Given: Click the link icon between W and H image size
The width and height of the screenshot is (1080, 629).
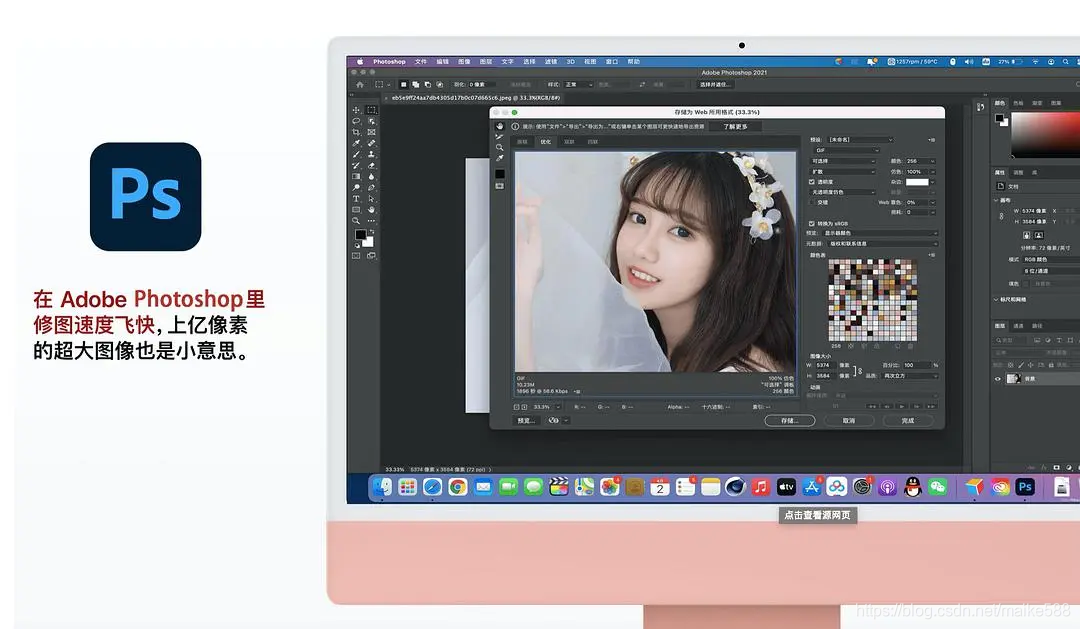Looking at the screenshot, I should (x=858, y=371).
